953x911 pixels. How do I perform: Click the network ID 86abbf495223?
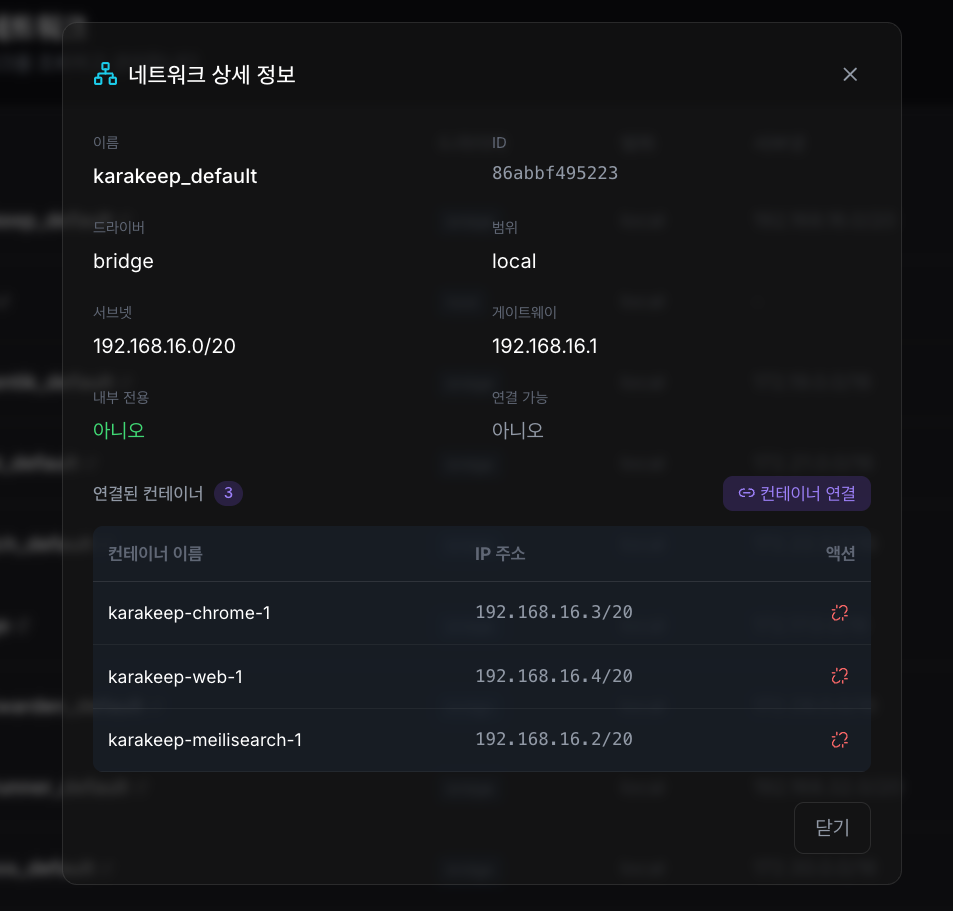click(555, 172)
